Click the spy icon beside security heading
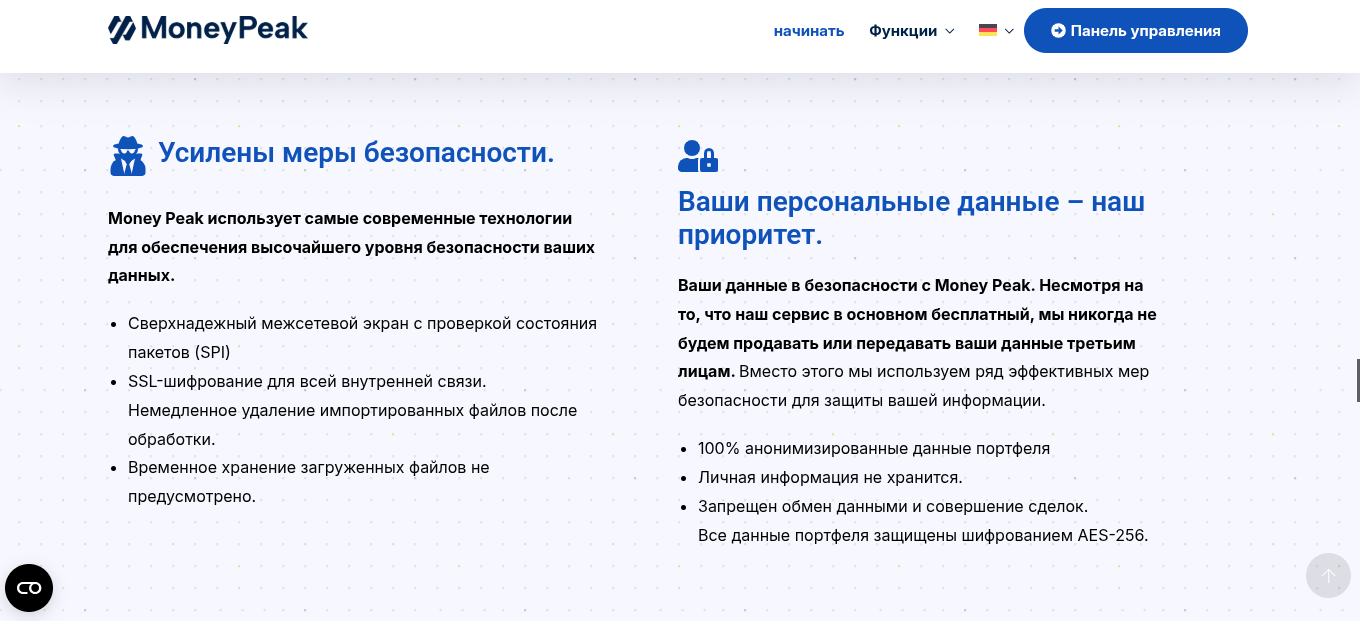The image size is (1360, 621). (x=128, y=156)
